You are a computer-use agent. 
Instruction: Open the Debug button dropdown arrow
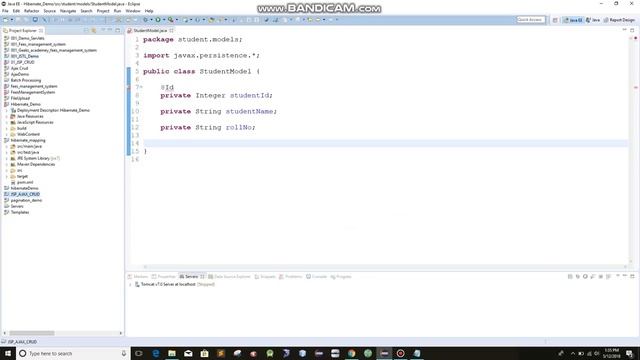coord(151,20)
